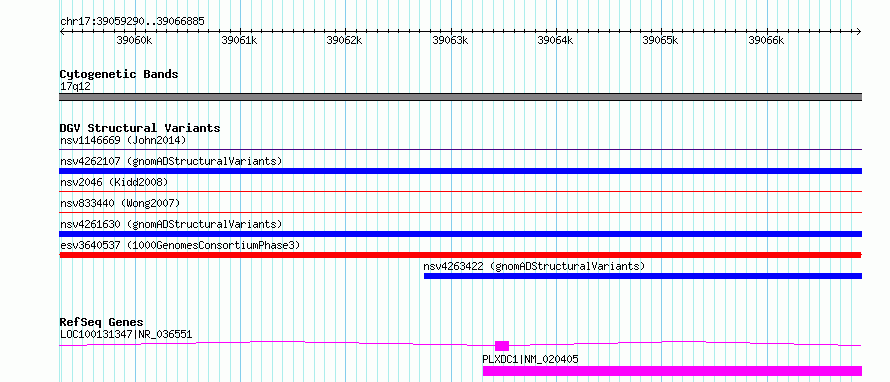The image size is (890, 382).
Task: Click the left arrowhead of the ruler
Action: [x=62, y=32]
